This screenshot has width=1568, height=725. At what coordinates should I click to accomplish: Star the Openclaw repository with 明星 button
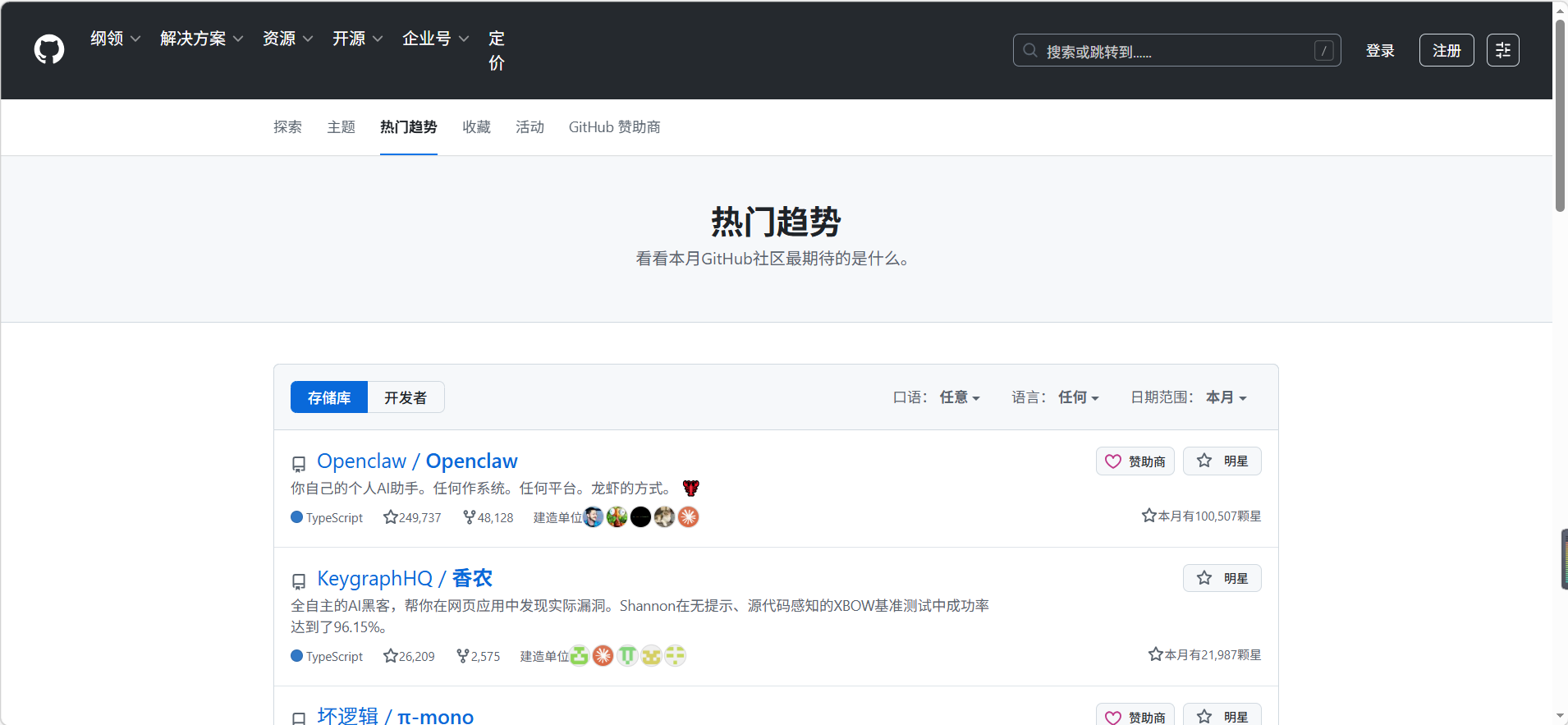pos(1222,461)
